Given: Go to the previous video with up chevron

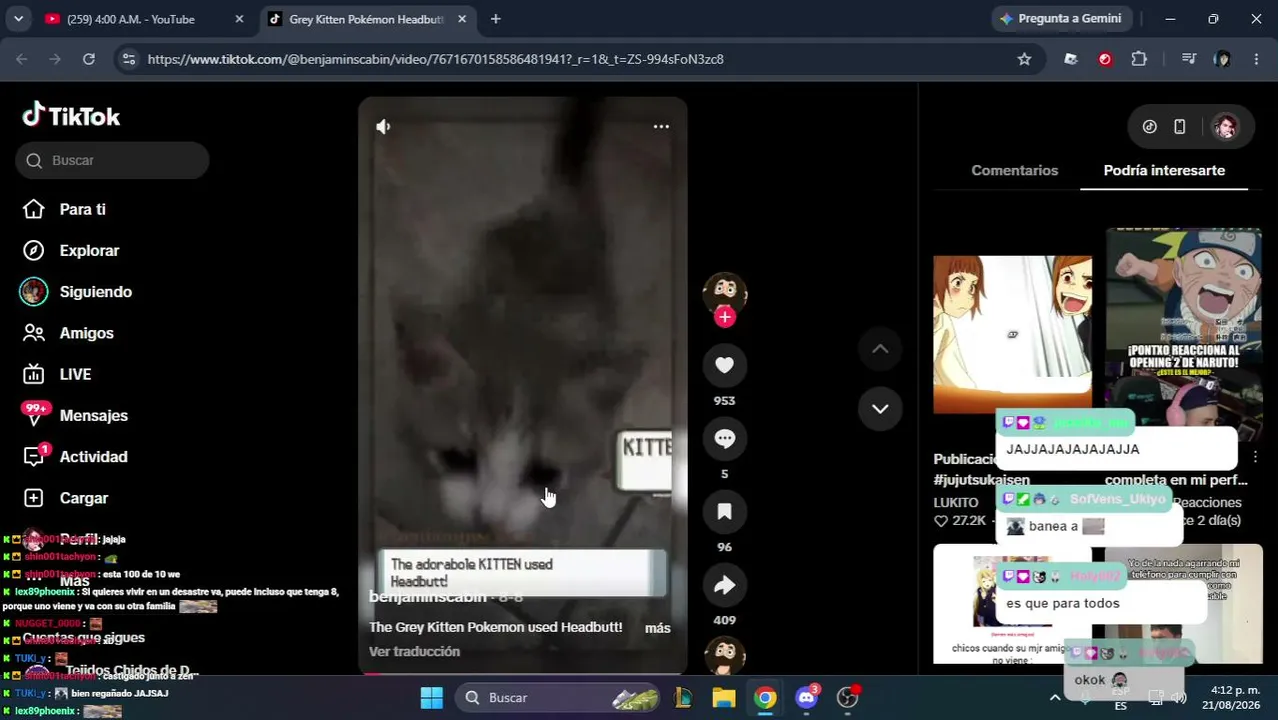Looking at the screenshot, I should click(x=880, y=349).
